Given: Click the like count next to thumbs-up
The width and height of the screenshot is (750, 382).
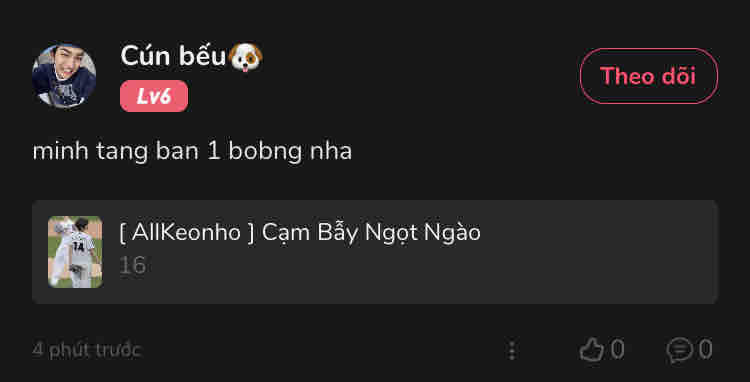Looking at the screenshot, I should pyautogui.click(x=618, y=349).
